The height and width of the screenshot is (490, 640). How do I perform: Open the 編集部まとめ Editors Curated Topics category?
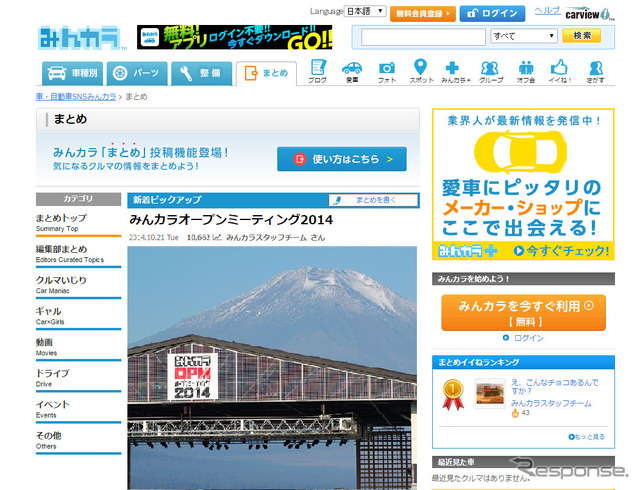click(x=78, y=254)
